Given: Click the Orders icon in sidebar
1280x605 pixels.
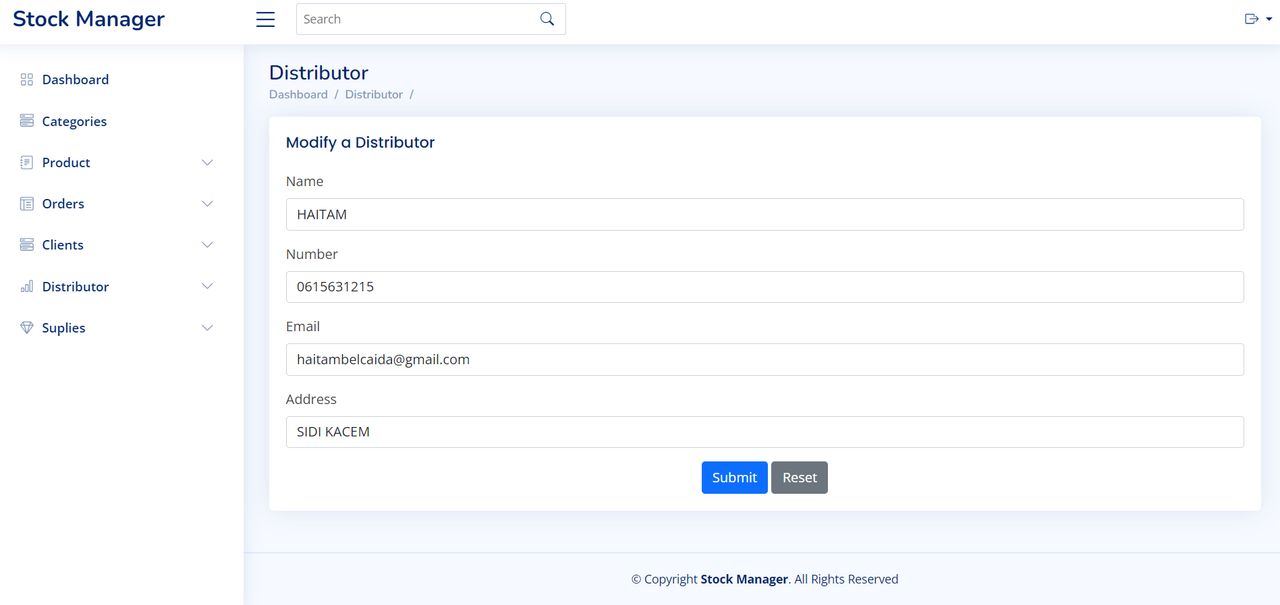Looking at the screenshot, I should point(27,203).
